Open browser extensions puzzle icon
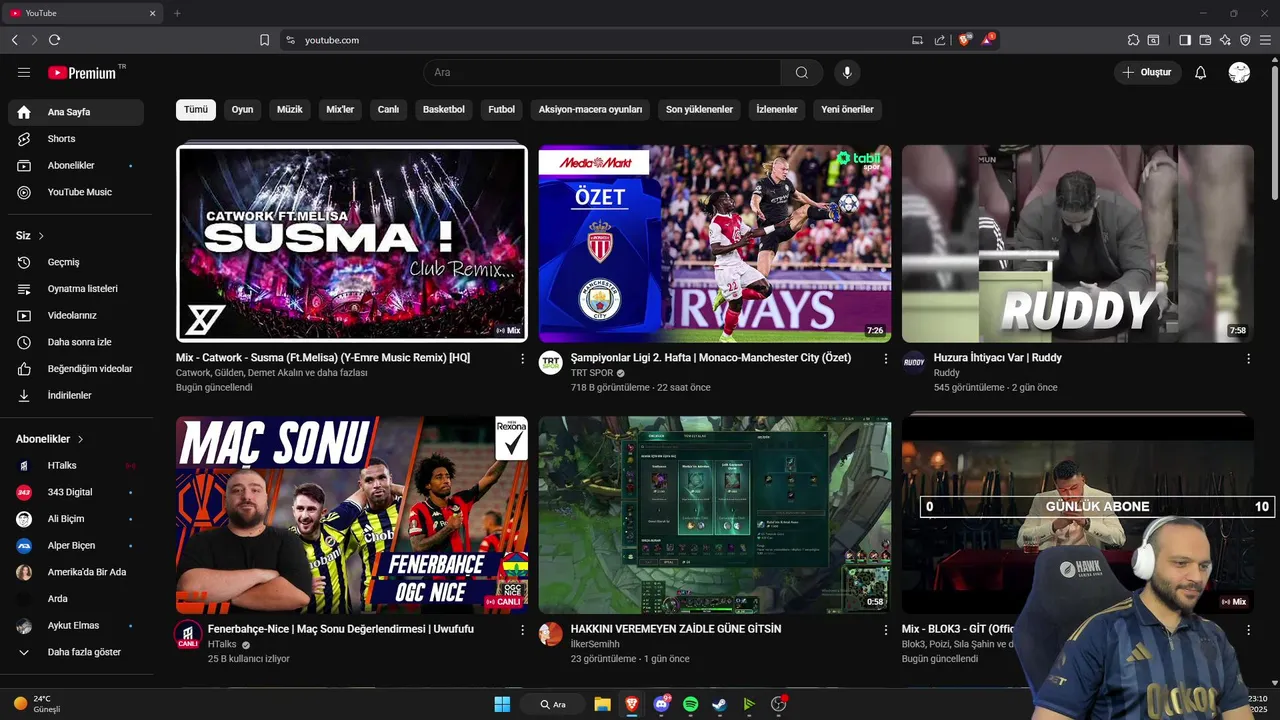 (1133, 40)
